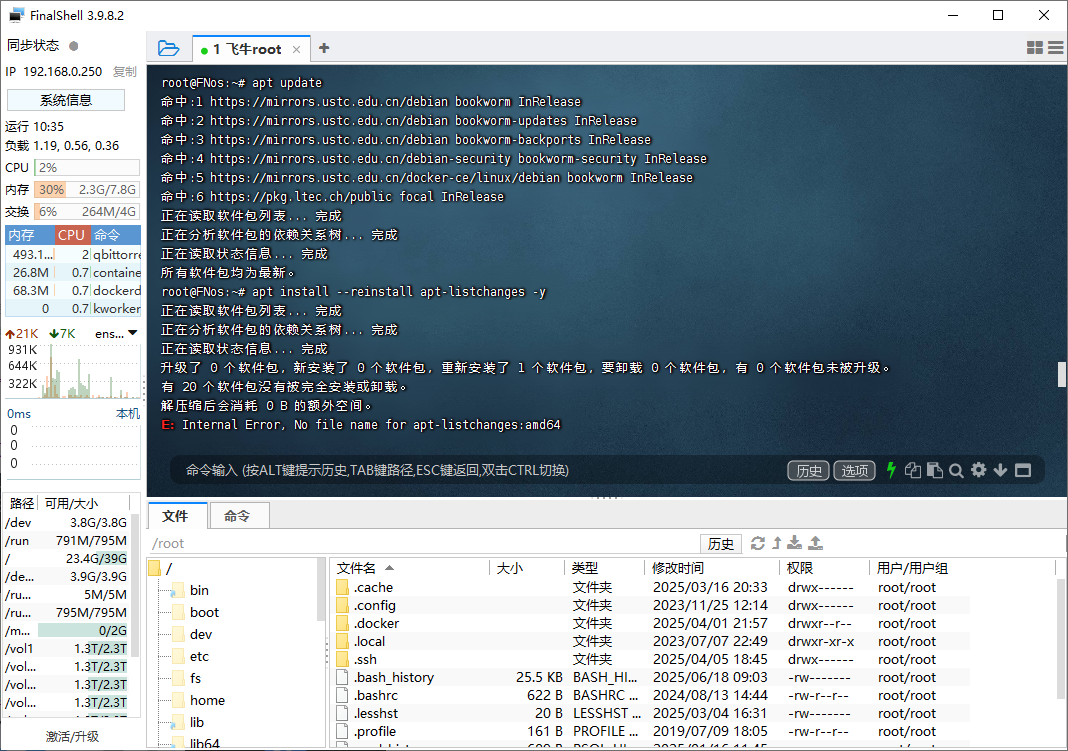Click the 系统信息 button
1068x751 pixels.
tap(65, 100)
